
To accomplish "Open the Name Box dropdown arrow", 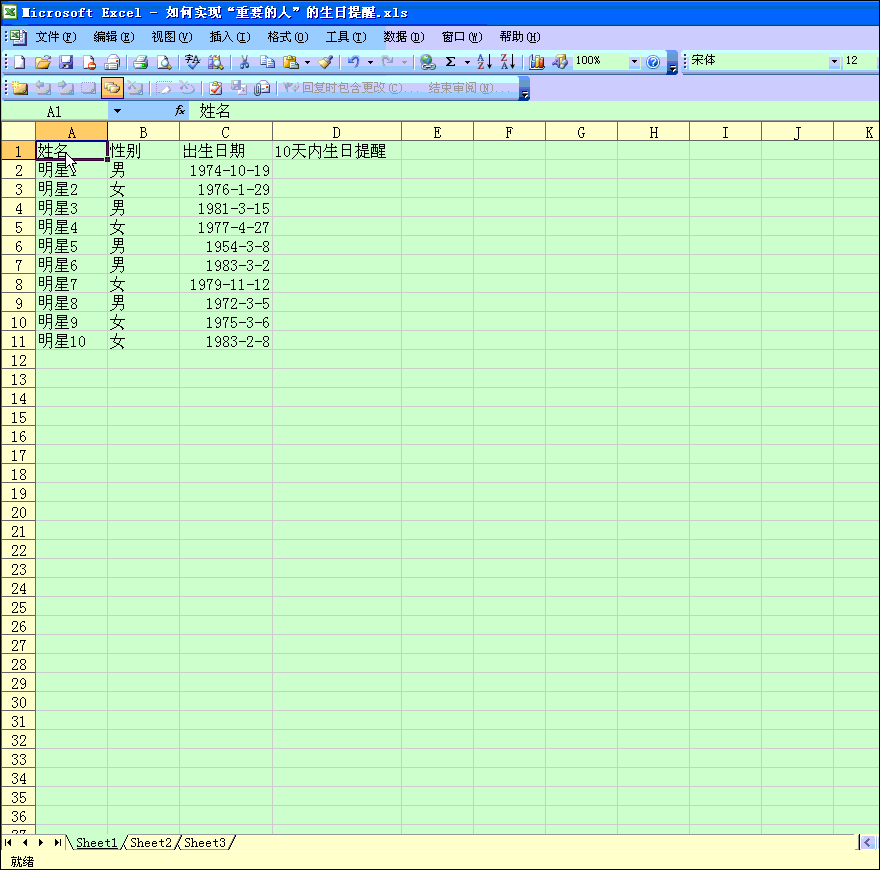I will 117,111.
